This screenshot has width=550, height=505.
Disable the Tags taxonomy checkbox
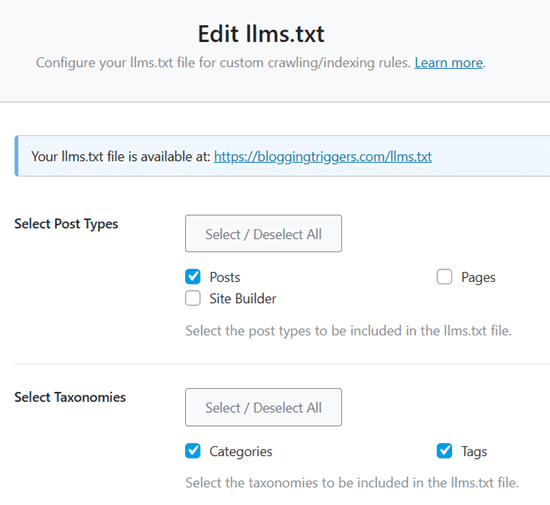pos(444,451)
